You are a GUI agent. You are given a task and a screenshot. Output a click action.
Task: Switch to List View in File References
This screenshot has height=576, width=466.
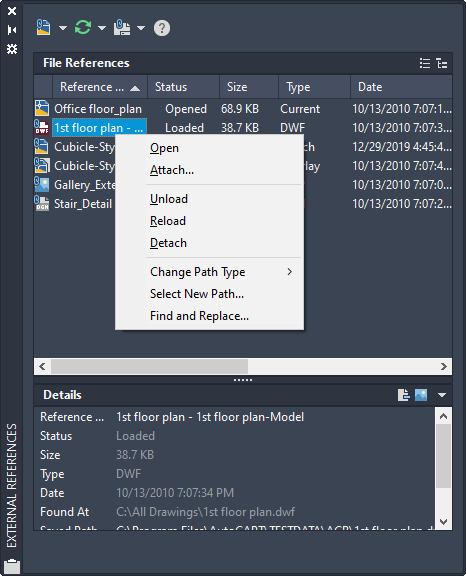click(425, 63)
